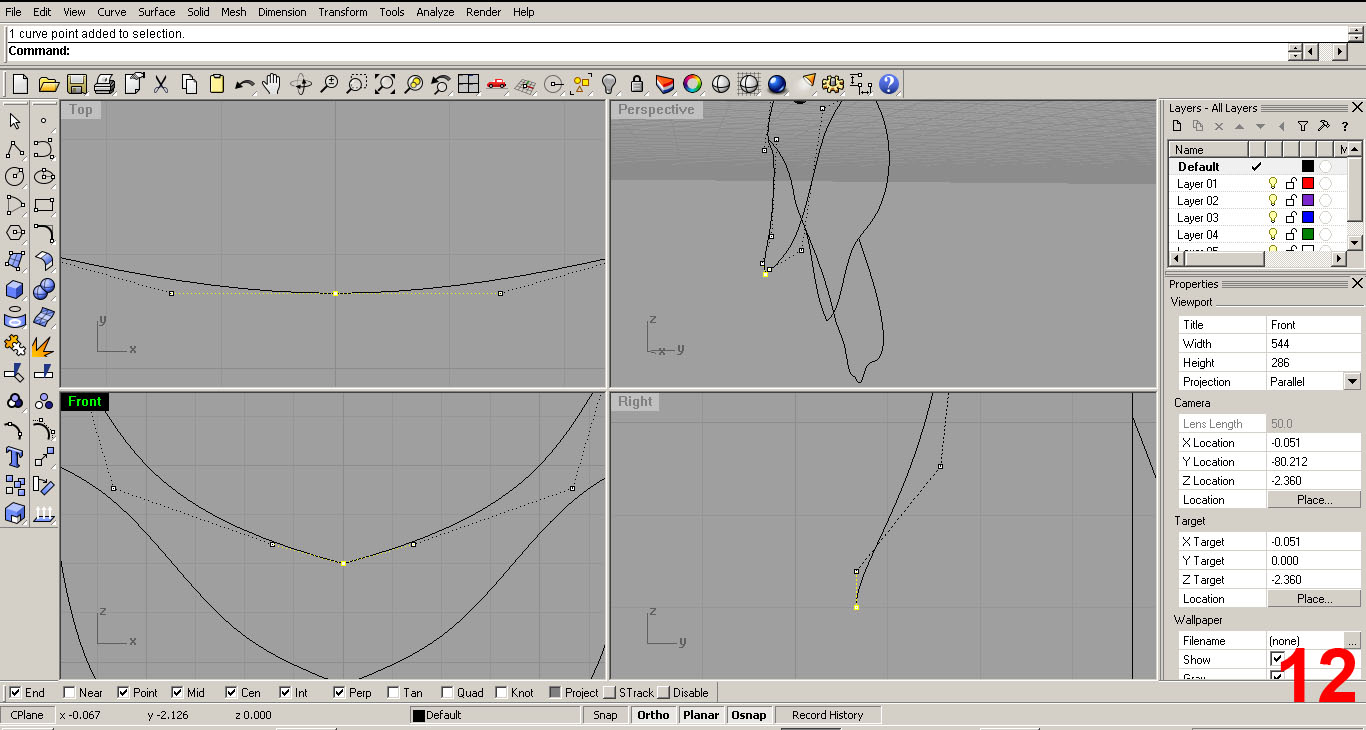This screenshot has height=730, width=1366.
Task: Open the Surface menu
Action: click(157, 12)
